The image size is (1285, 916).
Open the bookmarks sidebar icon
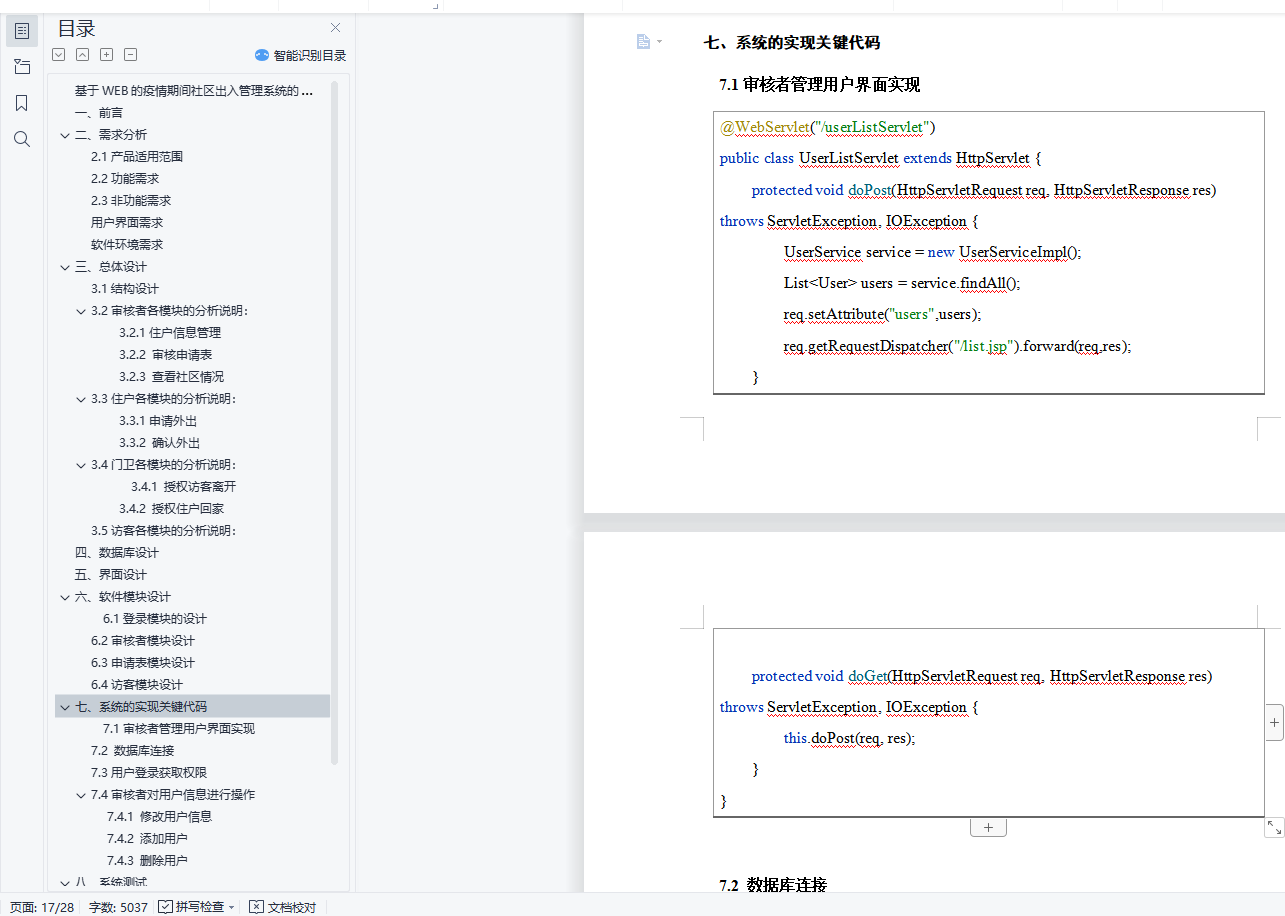click(22, 103)
